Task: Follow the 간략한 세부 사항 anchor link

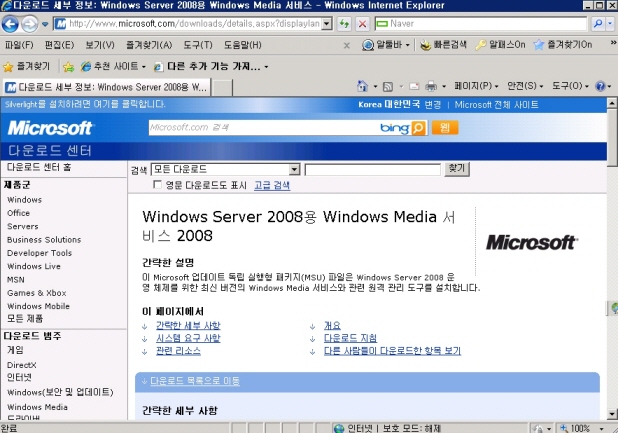Action: tap(188, 326)
